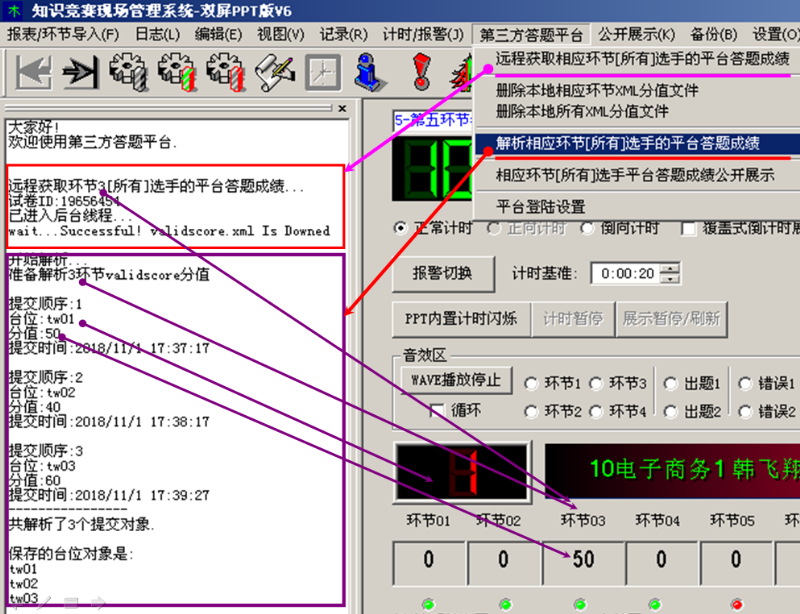The image size is (800, 614).
Task: Select the 倒向计时 radio button
Action: point(588,228)
